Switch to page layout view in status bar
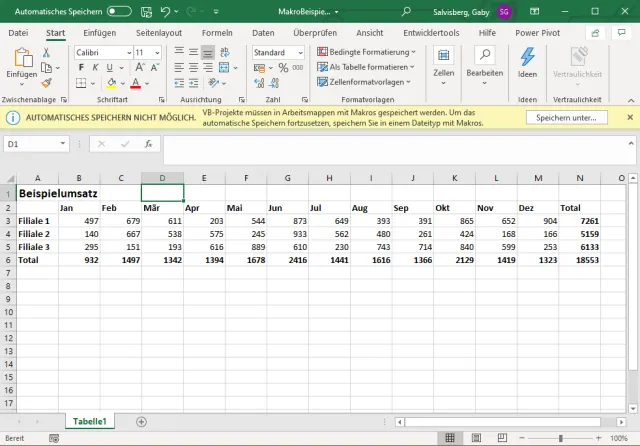The width and height of the screenshot is (640, 446). (x=478, y=438)
